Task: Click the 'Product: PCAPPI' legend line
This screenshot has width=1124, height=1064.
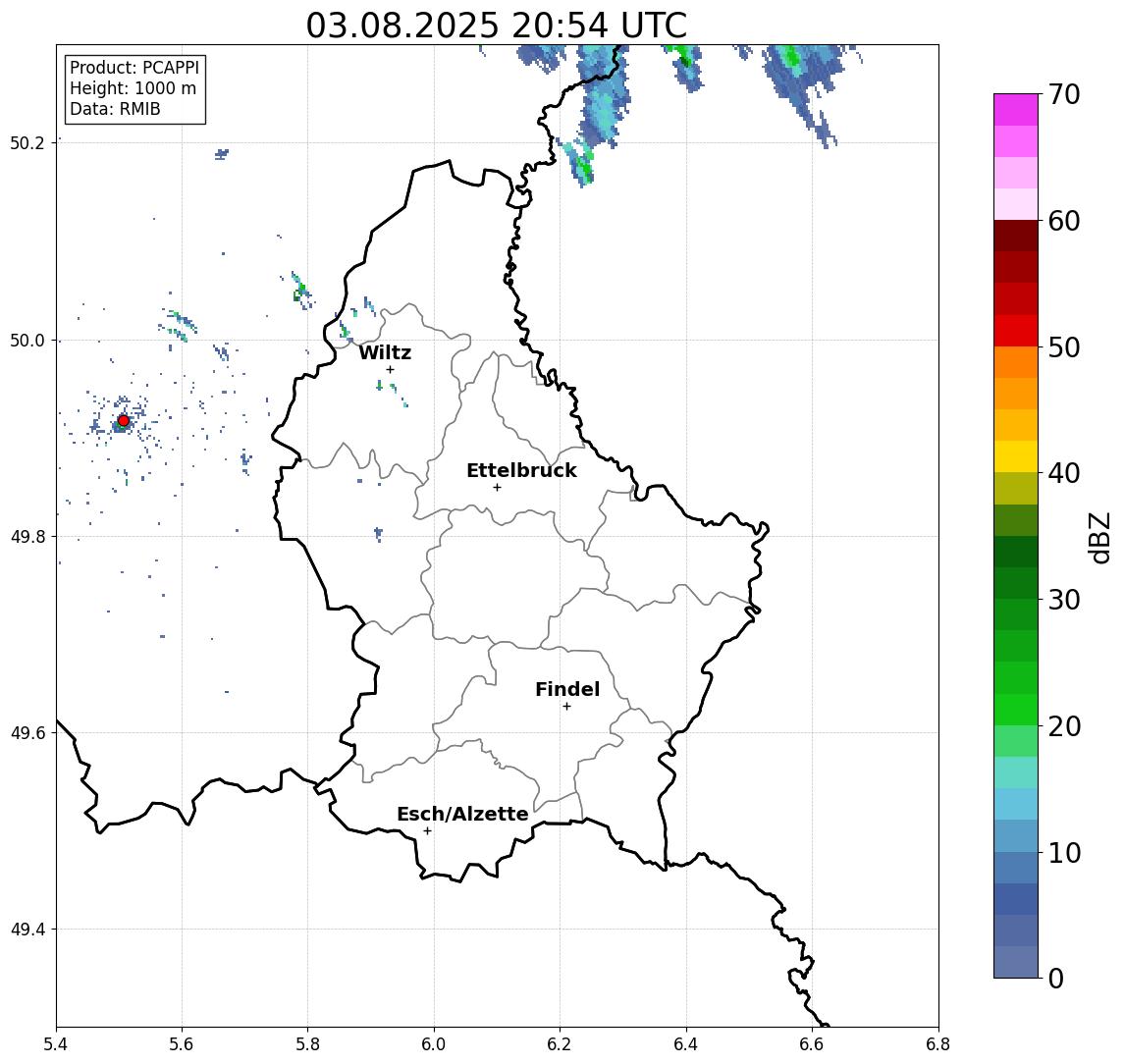Action: coord(134,68)
